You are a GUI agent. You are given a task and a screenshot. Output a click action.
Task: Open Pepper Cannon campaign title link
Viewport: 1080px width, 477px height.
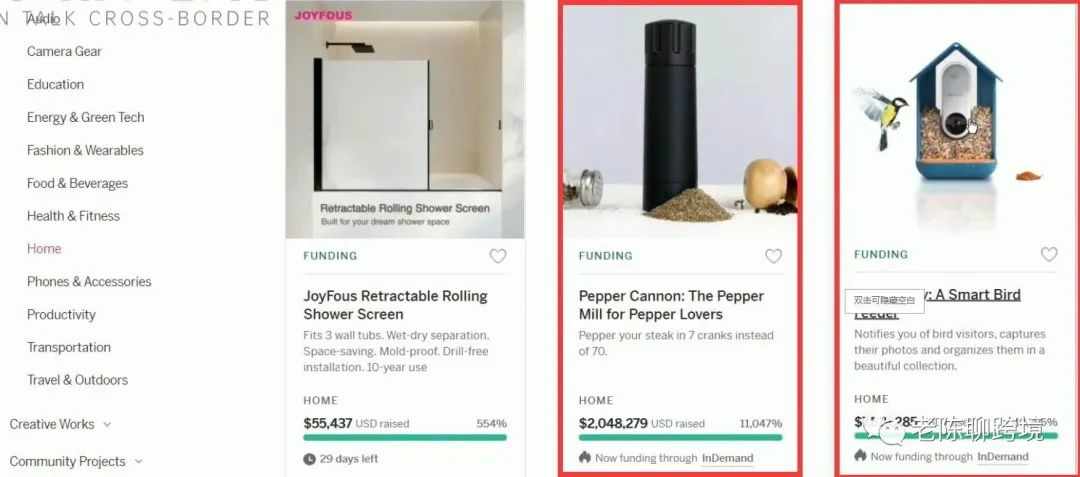[x=672, y=305]
